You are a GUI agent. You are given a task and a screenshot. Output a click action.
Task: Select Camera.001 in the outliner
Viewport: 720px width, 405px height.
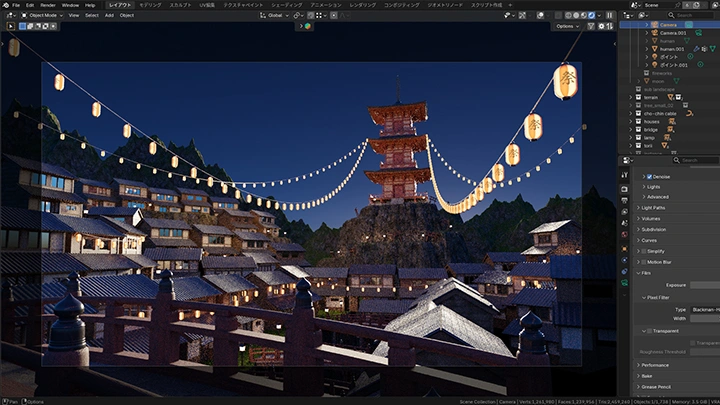[x=673, y=33]
